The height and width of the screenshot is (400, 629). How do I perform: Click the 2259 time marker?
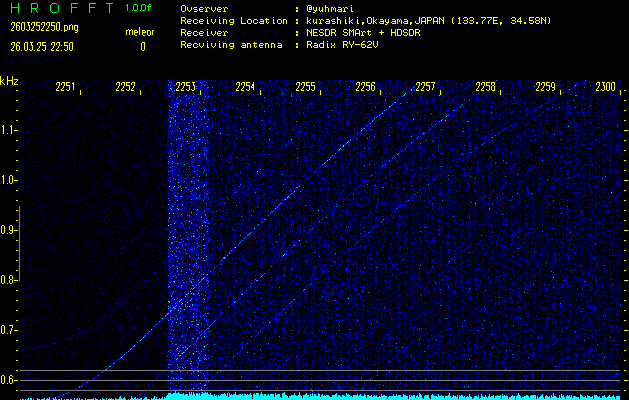pos(546,88)
